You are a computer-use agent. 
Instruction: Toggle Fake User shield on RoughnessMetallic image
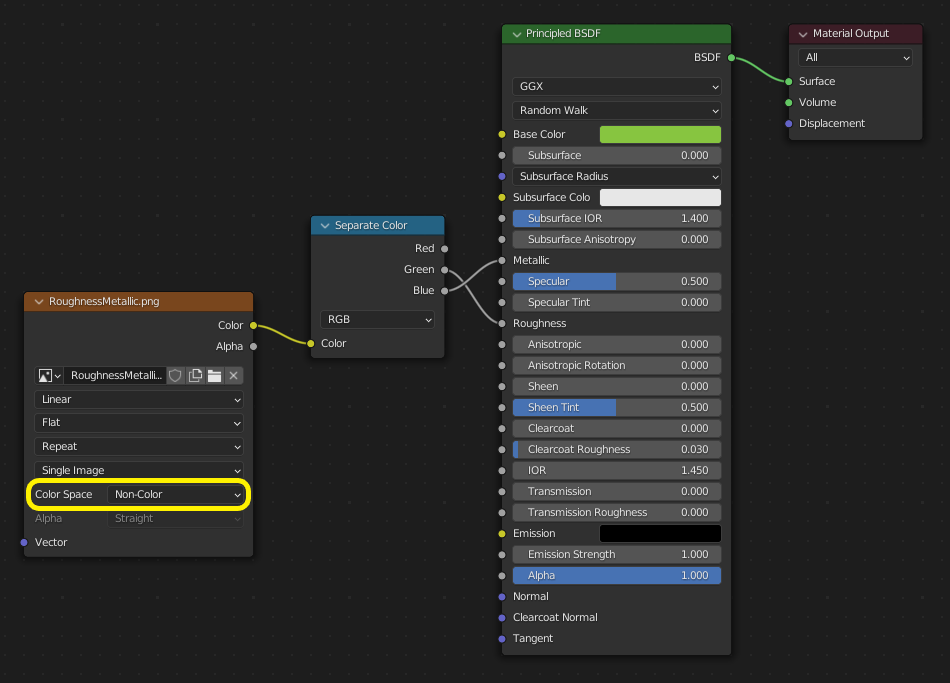click(x=176, y=375)
